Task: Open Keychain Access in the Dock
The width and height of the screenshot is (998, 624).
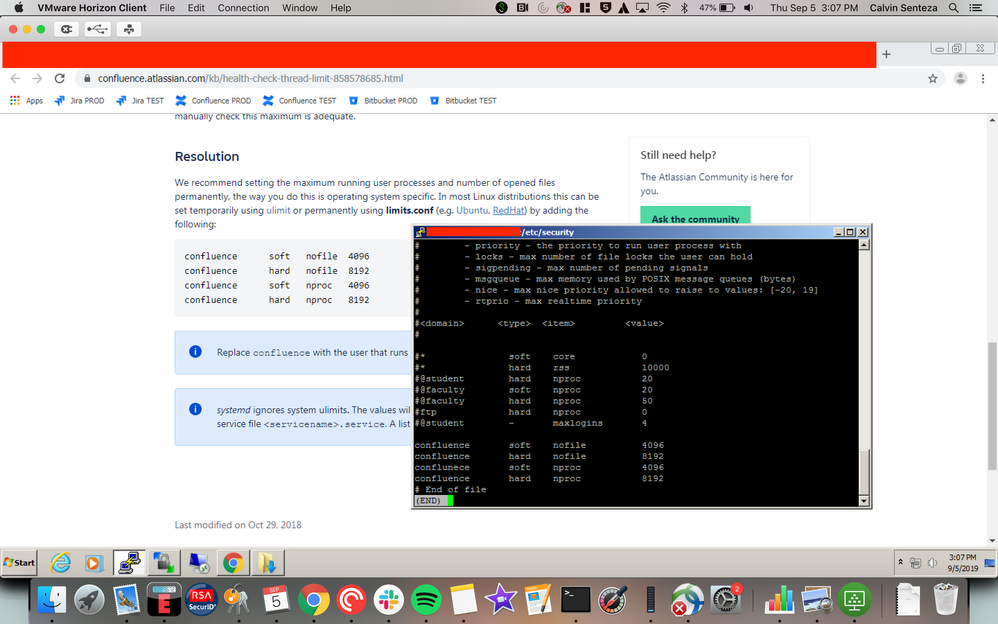Action: (x=238, y=600)
